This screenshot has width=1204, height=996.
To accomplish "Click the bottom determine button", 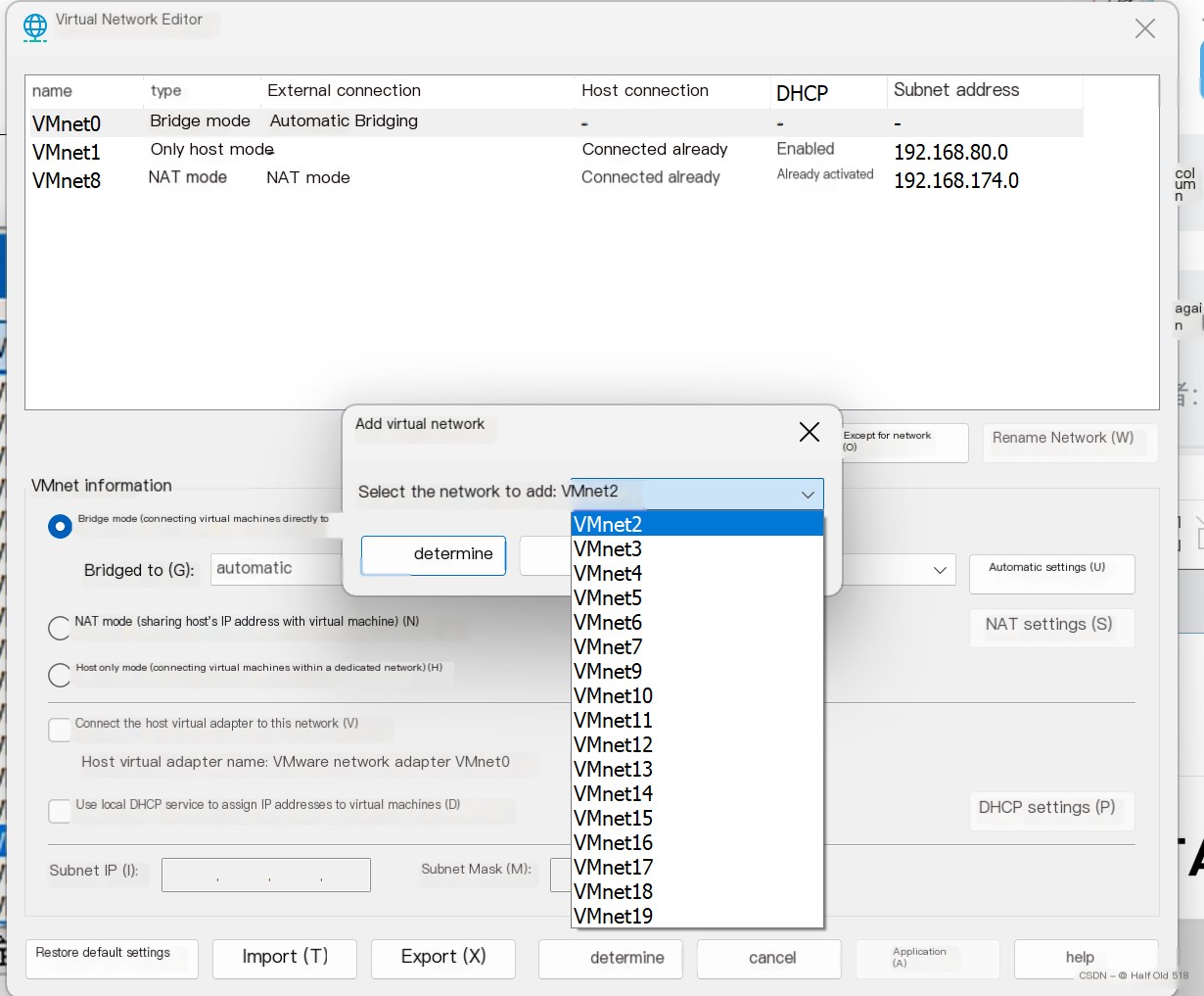I will pos(611,959).
